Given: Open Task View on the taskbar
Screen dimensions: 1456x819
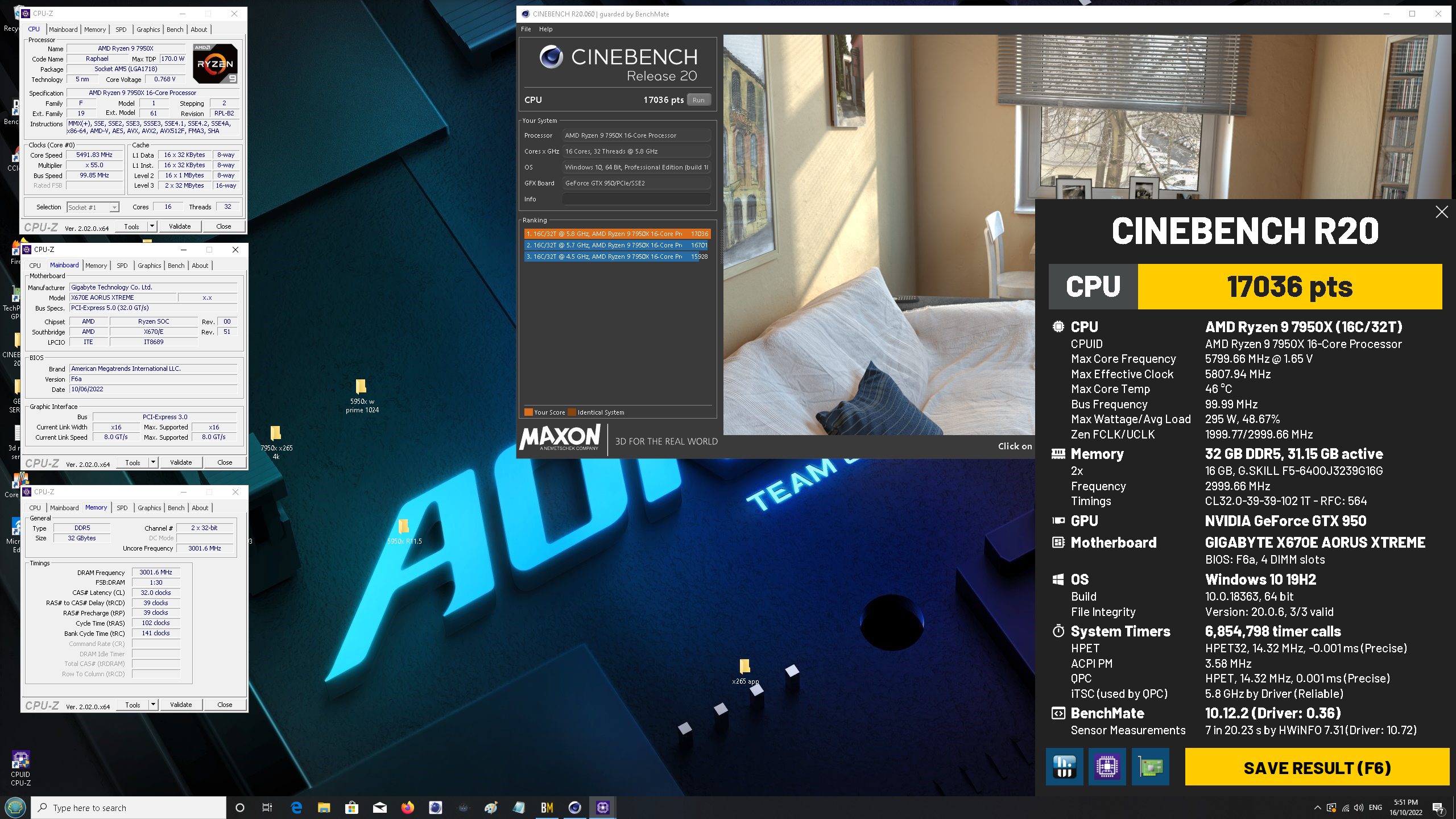Looking at the screenshot, I should click(267, 808).
